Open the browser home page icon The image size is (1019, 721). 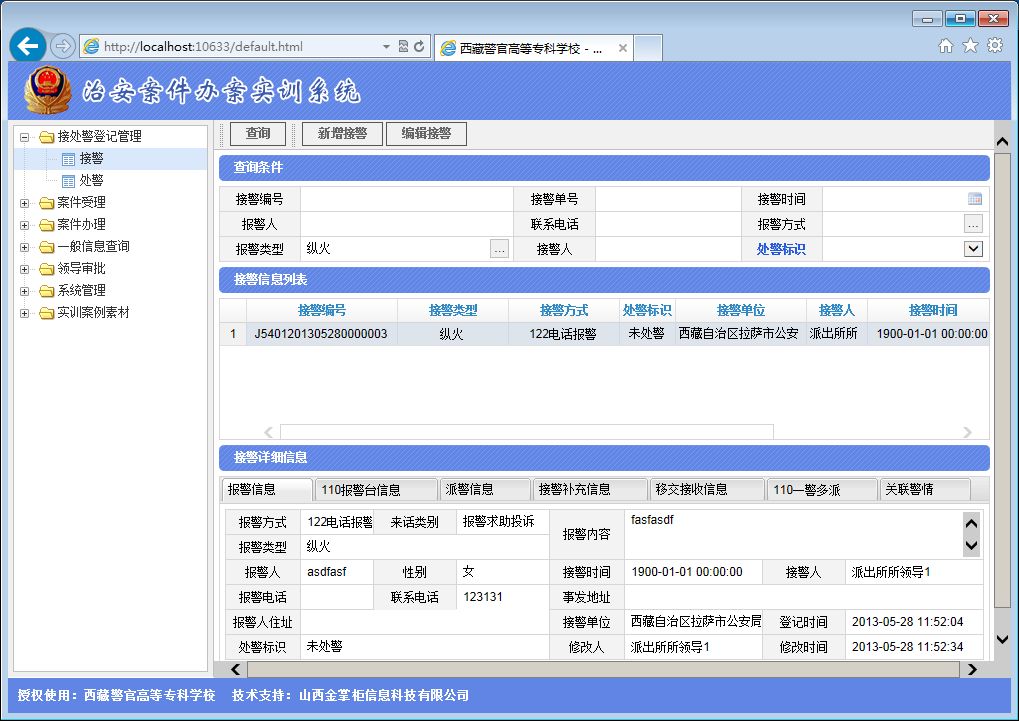946,46
